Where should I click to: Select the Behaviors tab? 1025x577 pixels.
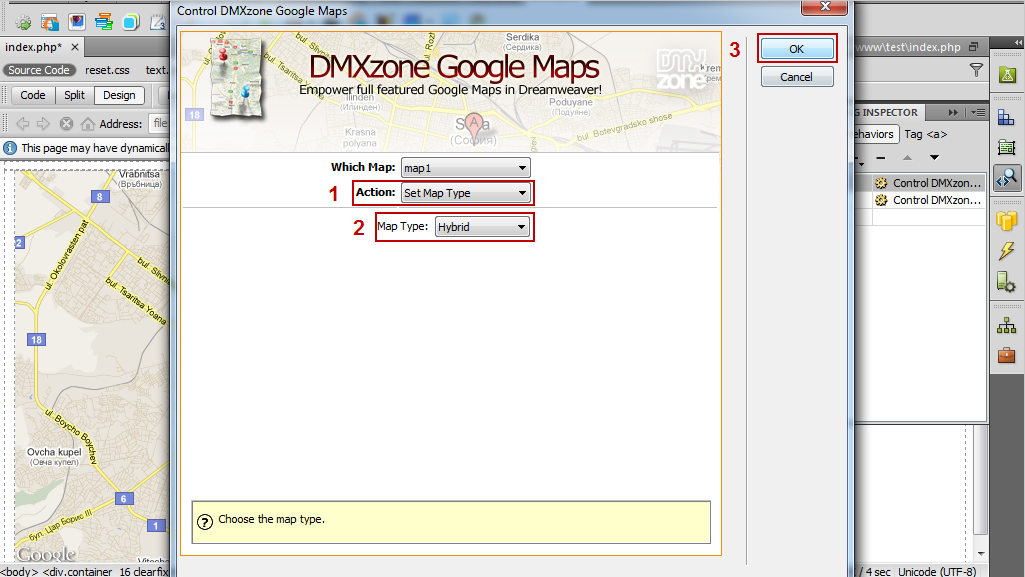point(875,134)
